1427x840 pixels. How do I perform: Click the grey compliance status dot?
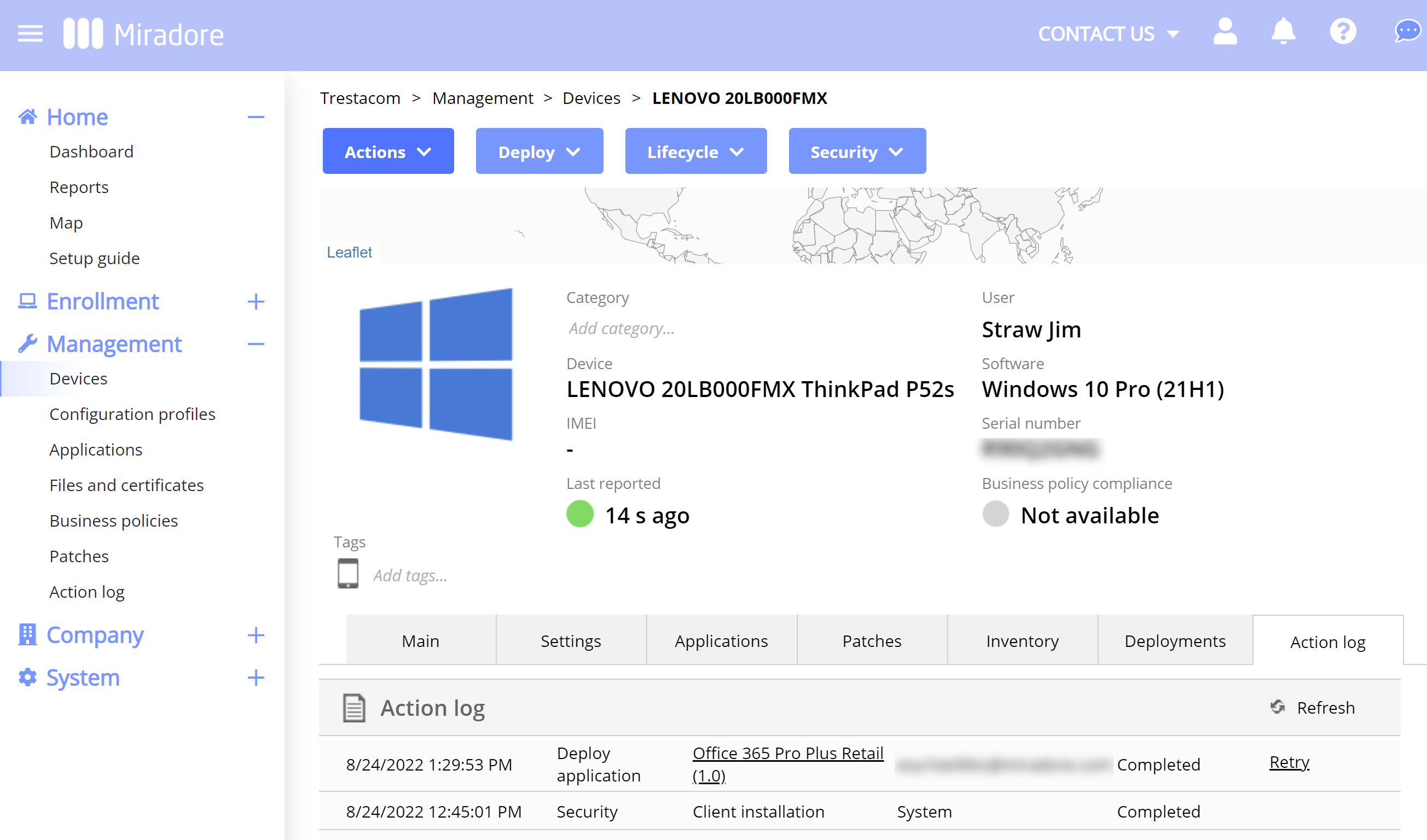tap(995, 514)
